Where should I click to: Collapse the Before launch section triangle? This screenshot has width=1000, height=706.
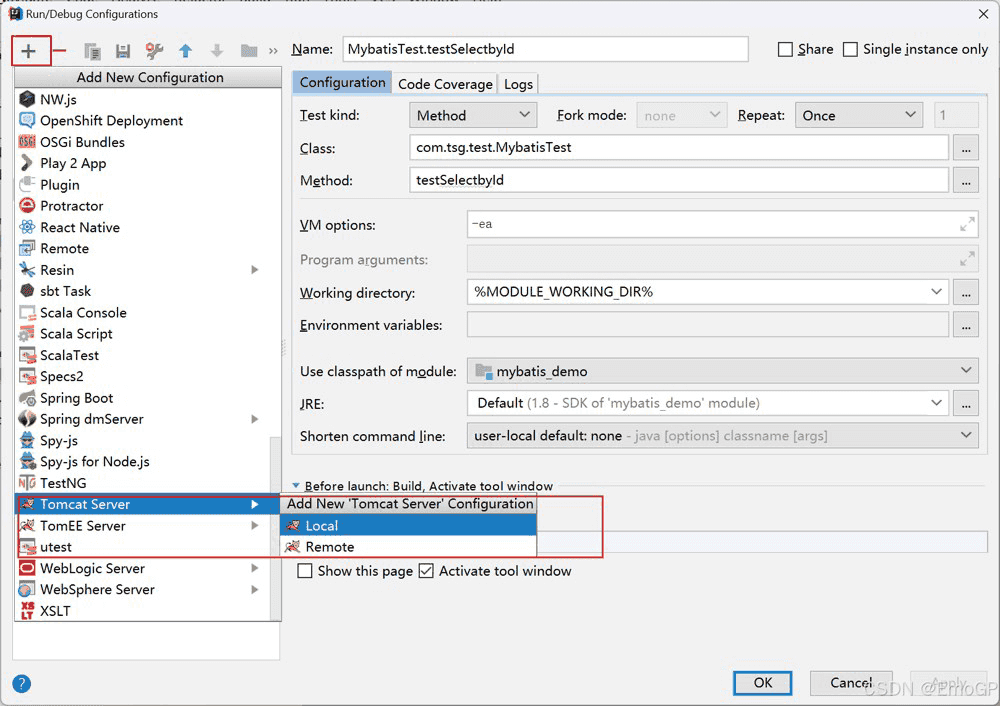point(295,485)
